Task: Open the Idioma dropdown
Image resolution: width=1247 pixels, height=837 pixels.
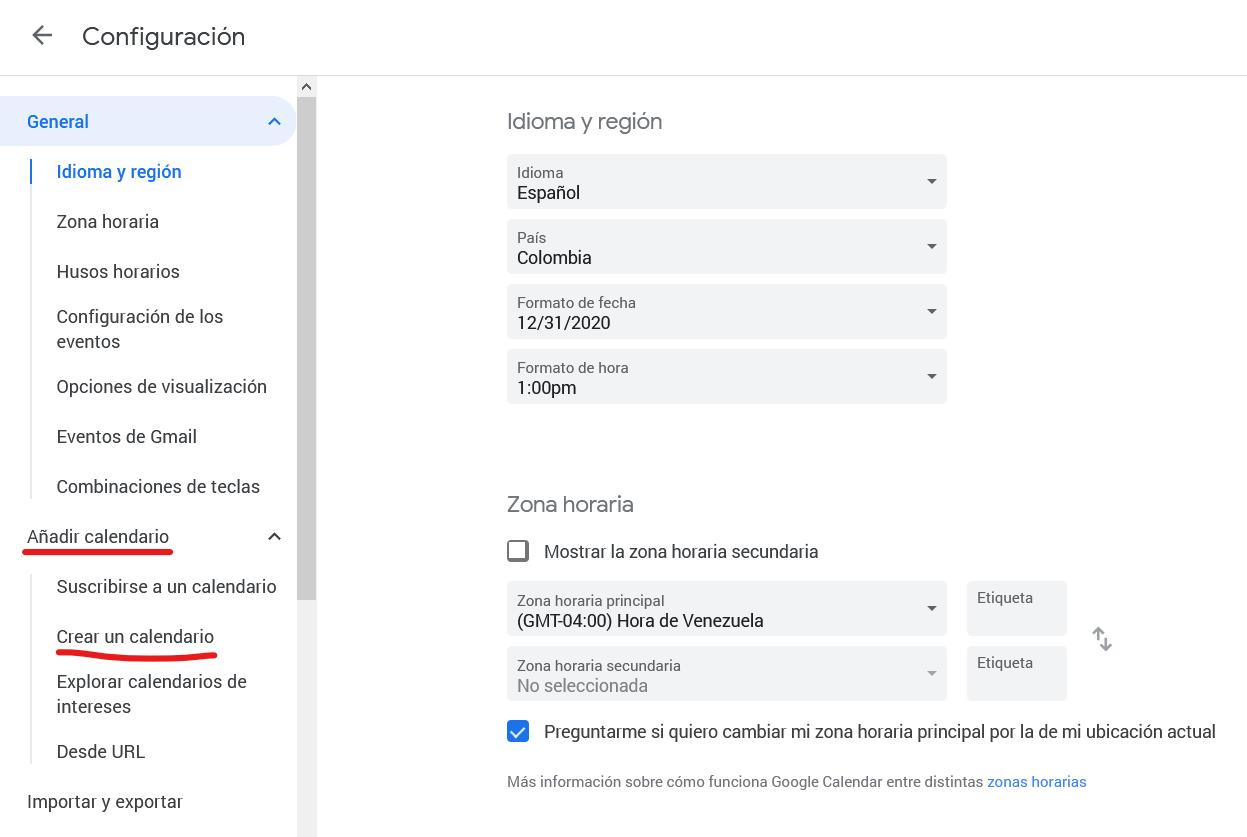Action: coord(726,182)
